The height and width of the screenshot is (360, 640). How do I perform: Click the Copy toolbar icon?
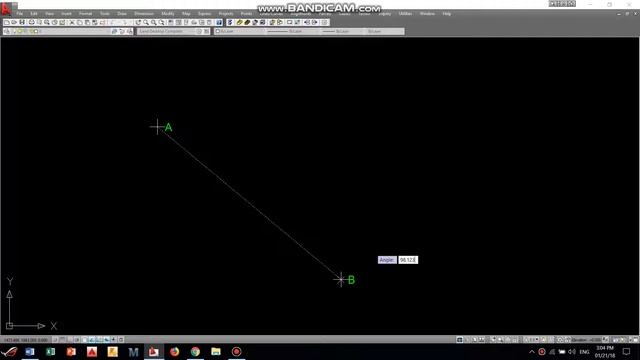80,22
